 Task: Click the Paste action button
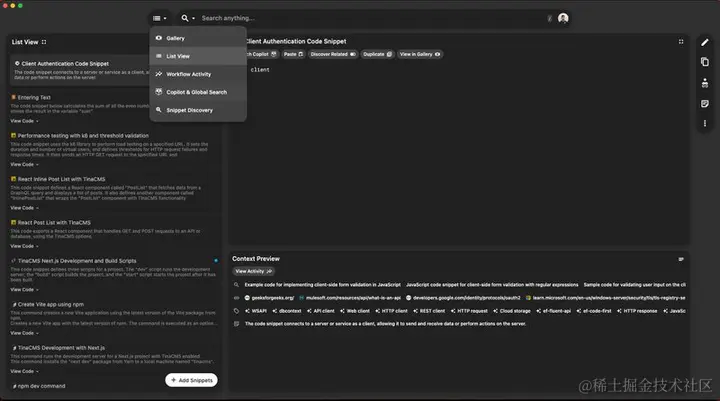pyautogui.click(x=293, y=54)
